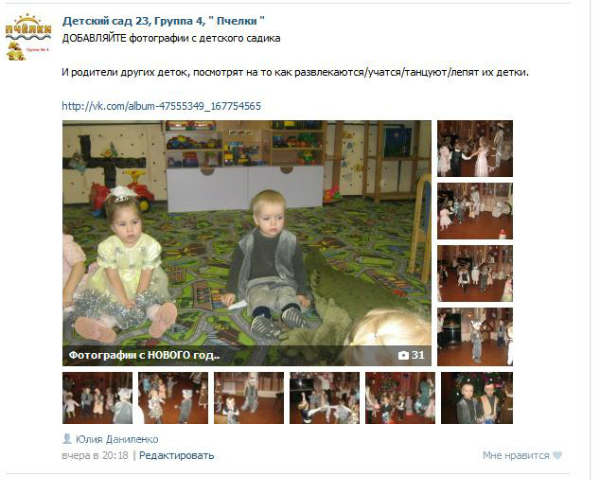Open the first thumbnail in bottom row
600x480 pixels.
click(98, 398)
